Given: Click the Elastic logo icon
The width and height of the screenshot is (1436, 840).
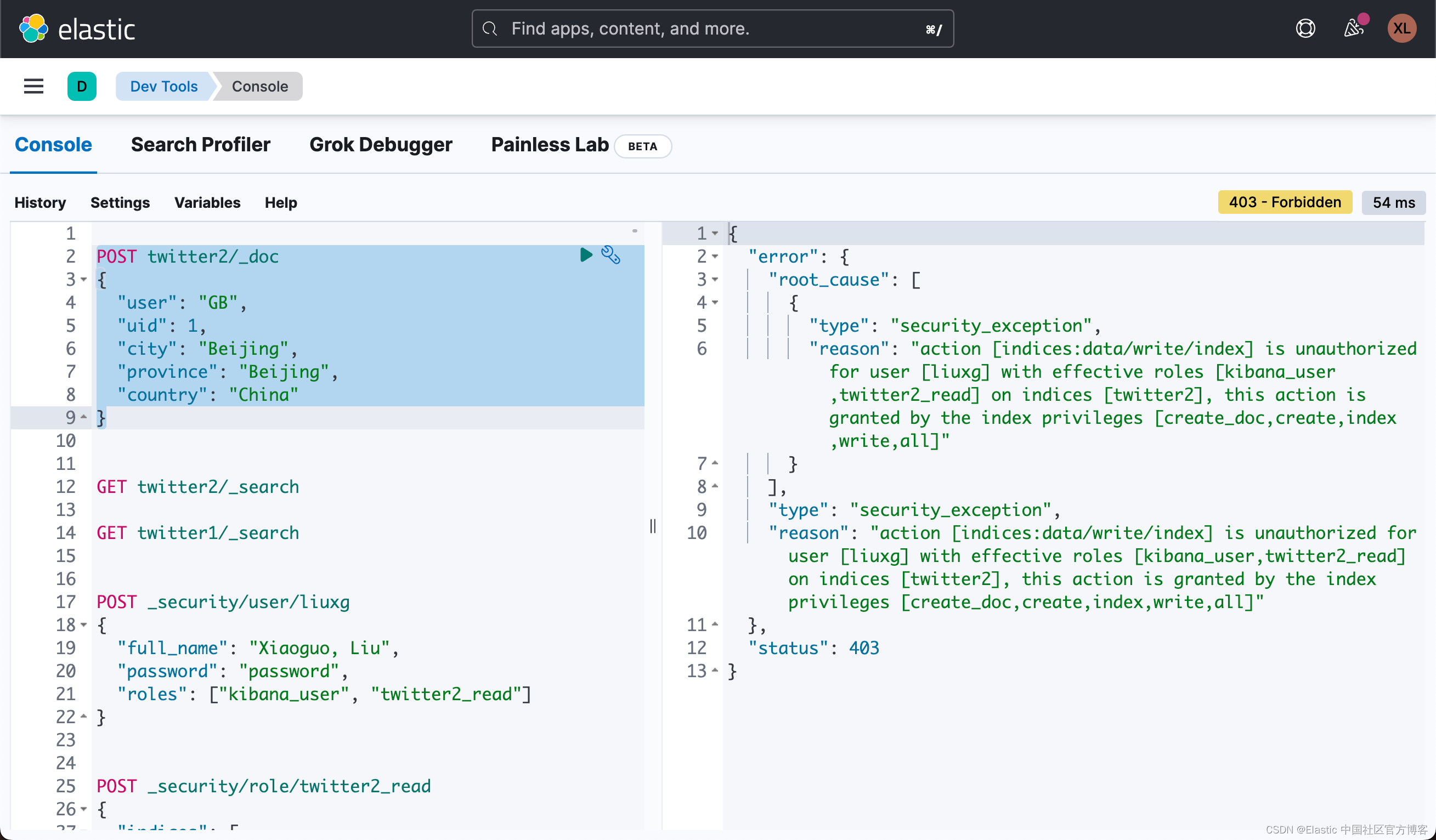Looking at the screenshot, I should tap(33, 29).
